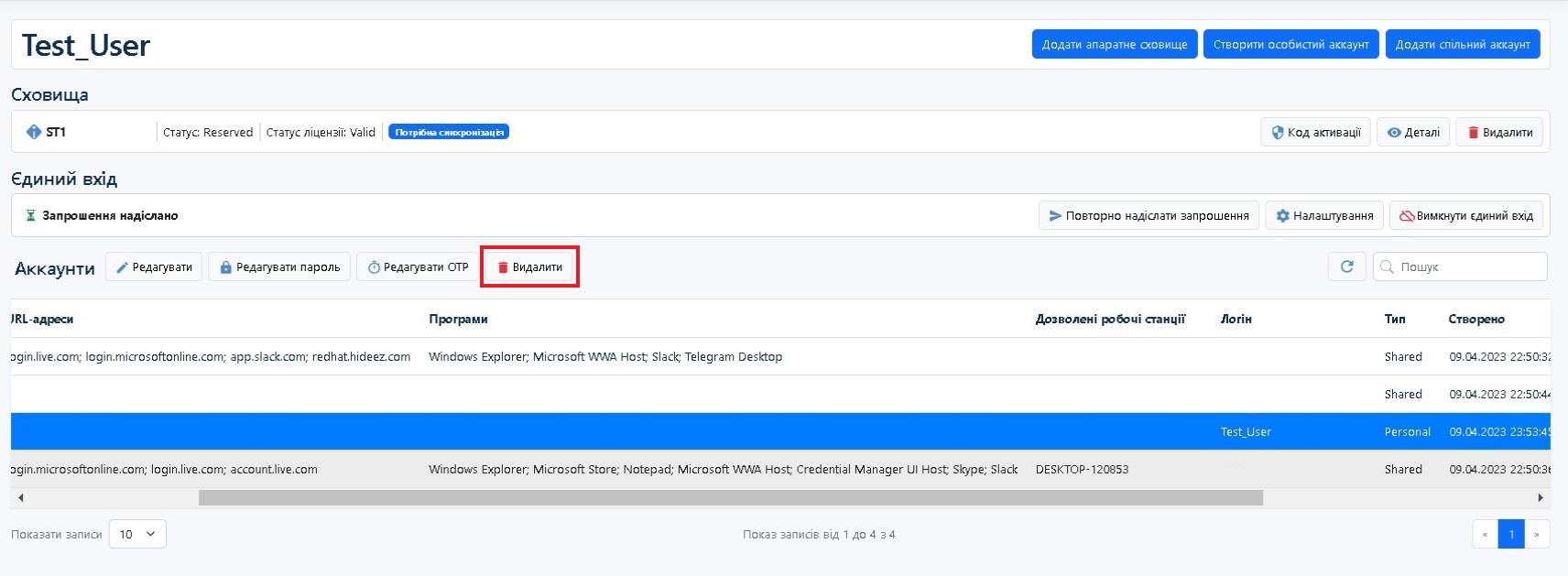Click Add hardware vault button
This screenshot has height=576, width=1568.
pos(1114,44)
